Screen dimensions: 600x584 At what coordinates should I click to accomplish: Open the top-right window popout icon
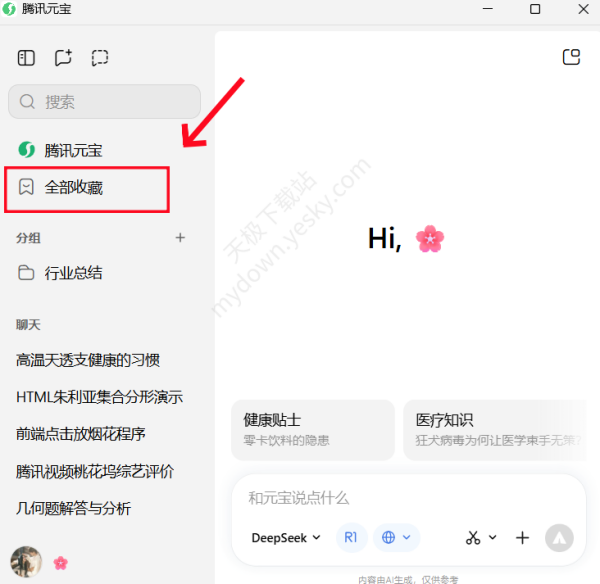click(x=571, y=57)
